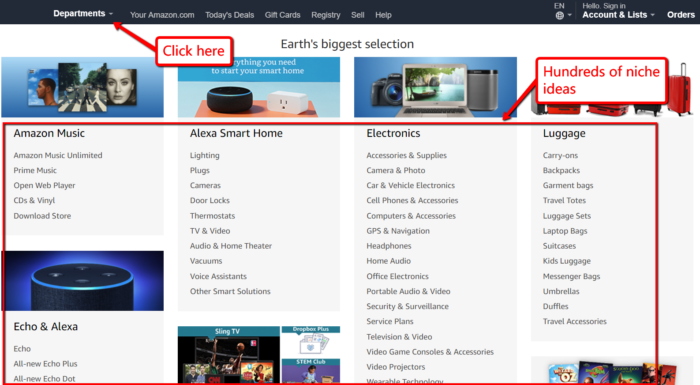
Task: Select Door Locks under Alexa Smart Home
Action: point(210,201)
